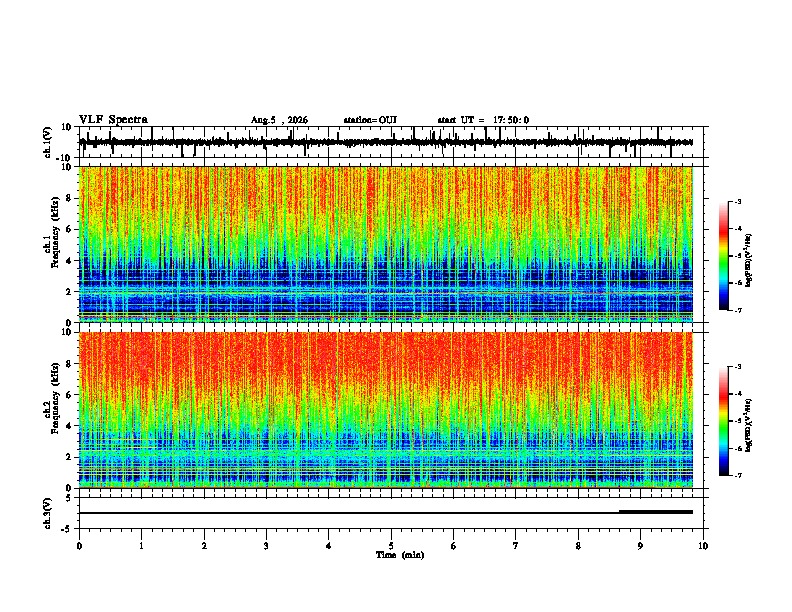Image resolution: width=792 pixels, height=612 pixels.
Task: Click the ch.2 color scale log(PSD) unit label
Action: [x=749, y=426]
